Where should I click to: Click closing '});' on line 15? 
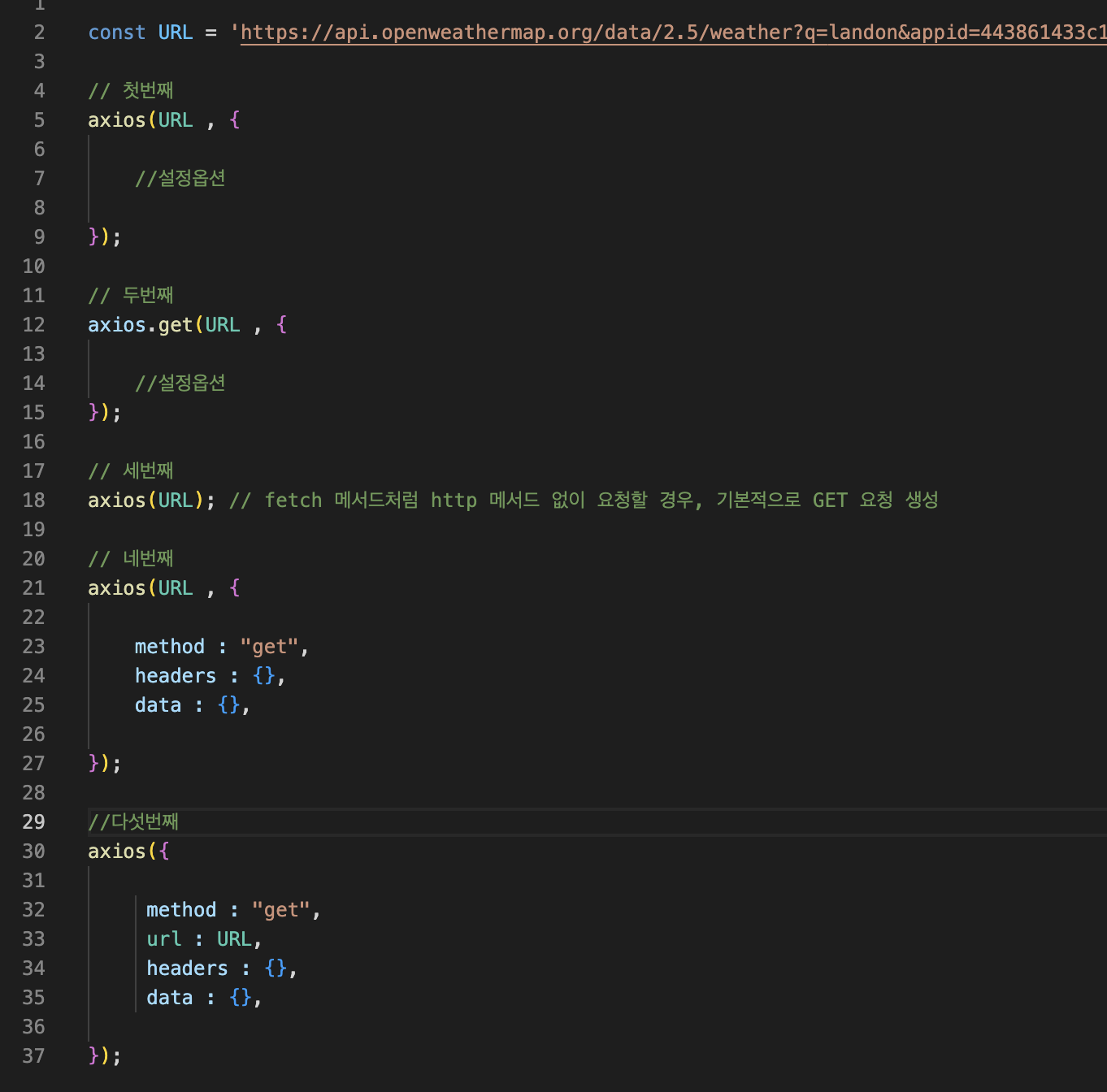point(105,412)
